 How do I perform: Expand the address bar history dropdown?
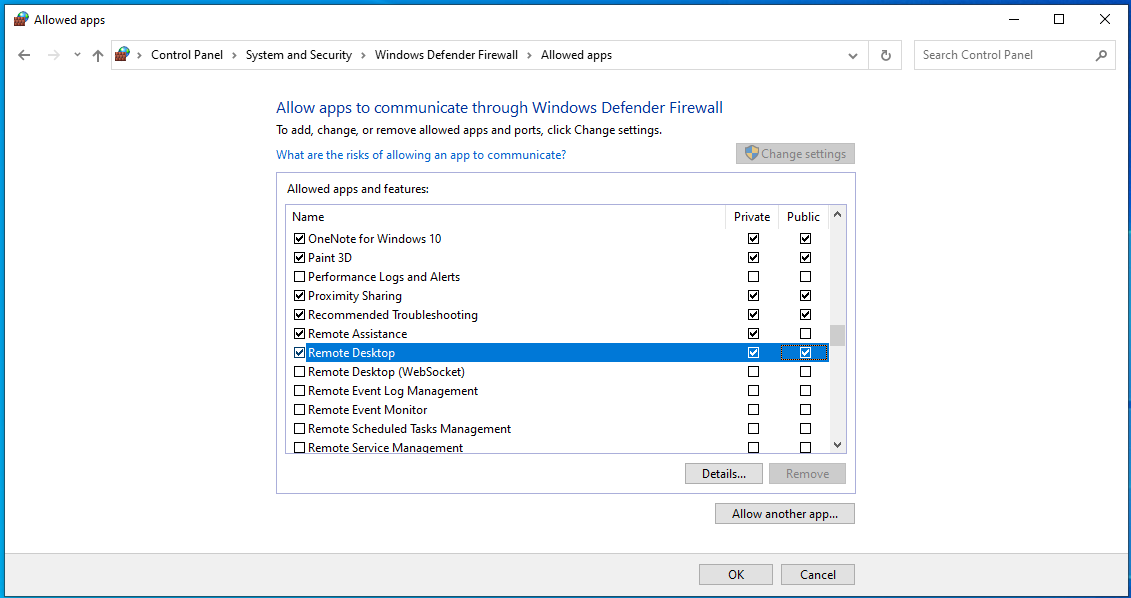(x=853, y=56)
